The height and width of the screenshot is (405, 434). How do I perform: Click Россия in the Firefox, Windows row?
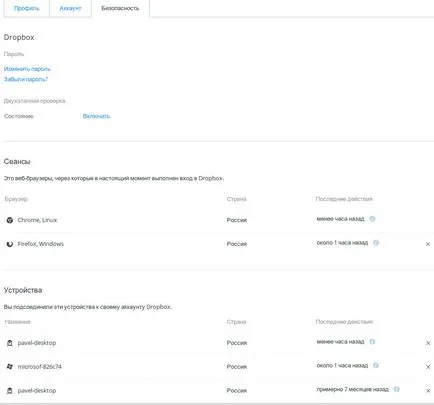(237, 244)
